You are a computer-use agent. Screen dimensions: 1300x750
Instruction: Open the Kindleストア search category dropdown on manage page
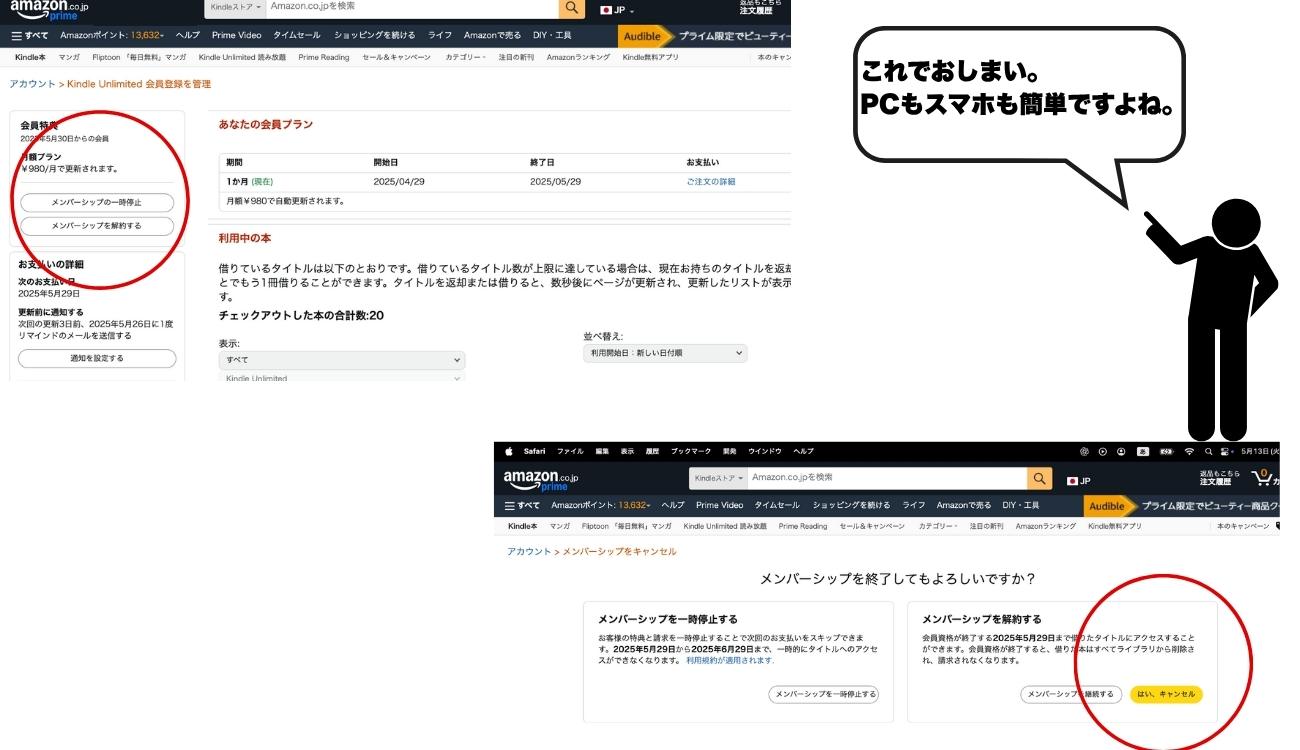(235, 6)
